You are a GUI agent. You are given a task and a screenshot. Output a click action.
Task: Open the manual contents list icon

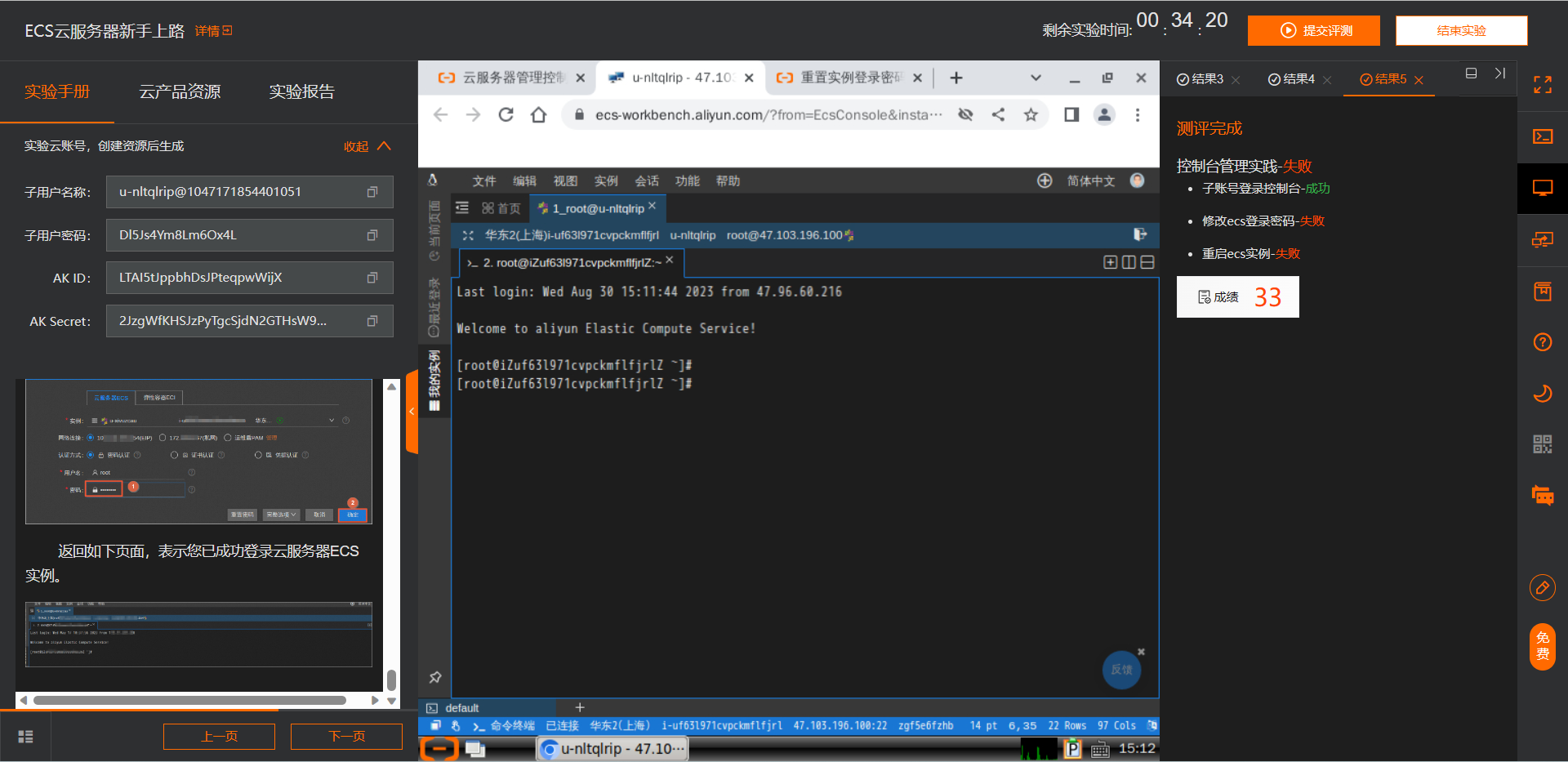[x=25, y=737]
